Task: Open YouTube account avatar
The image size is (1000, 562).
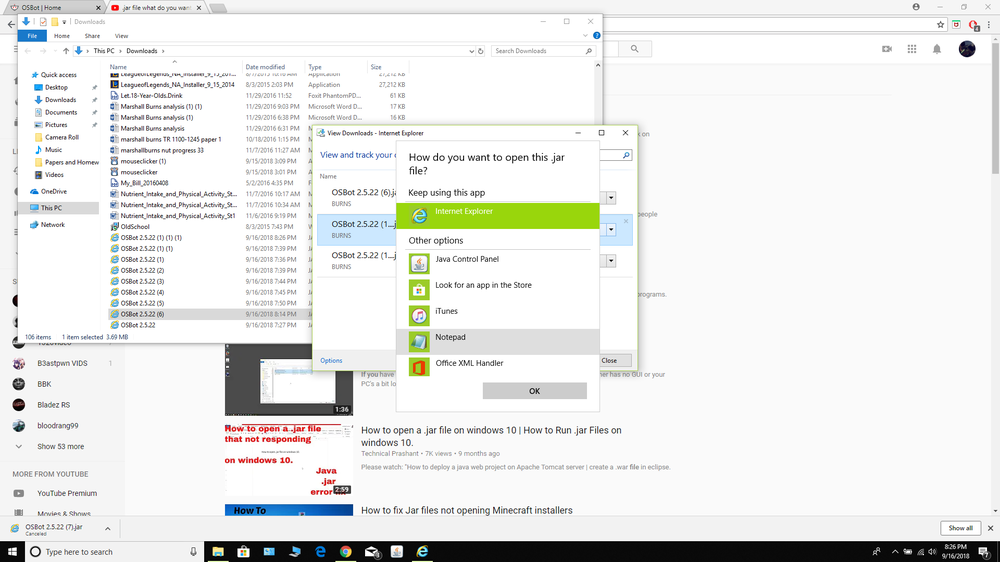Action: coord(967,49)
